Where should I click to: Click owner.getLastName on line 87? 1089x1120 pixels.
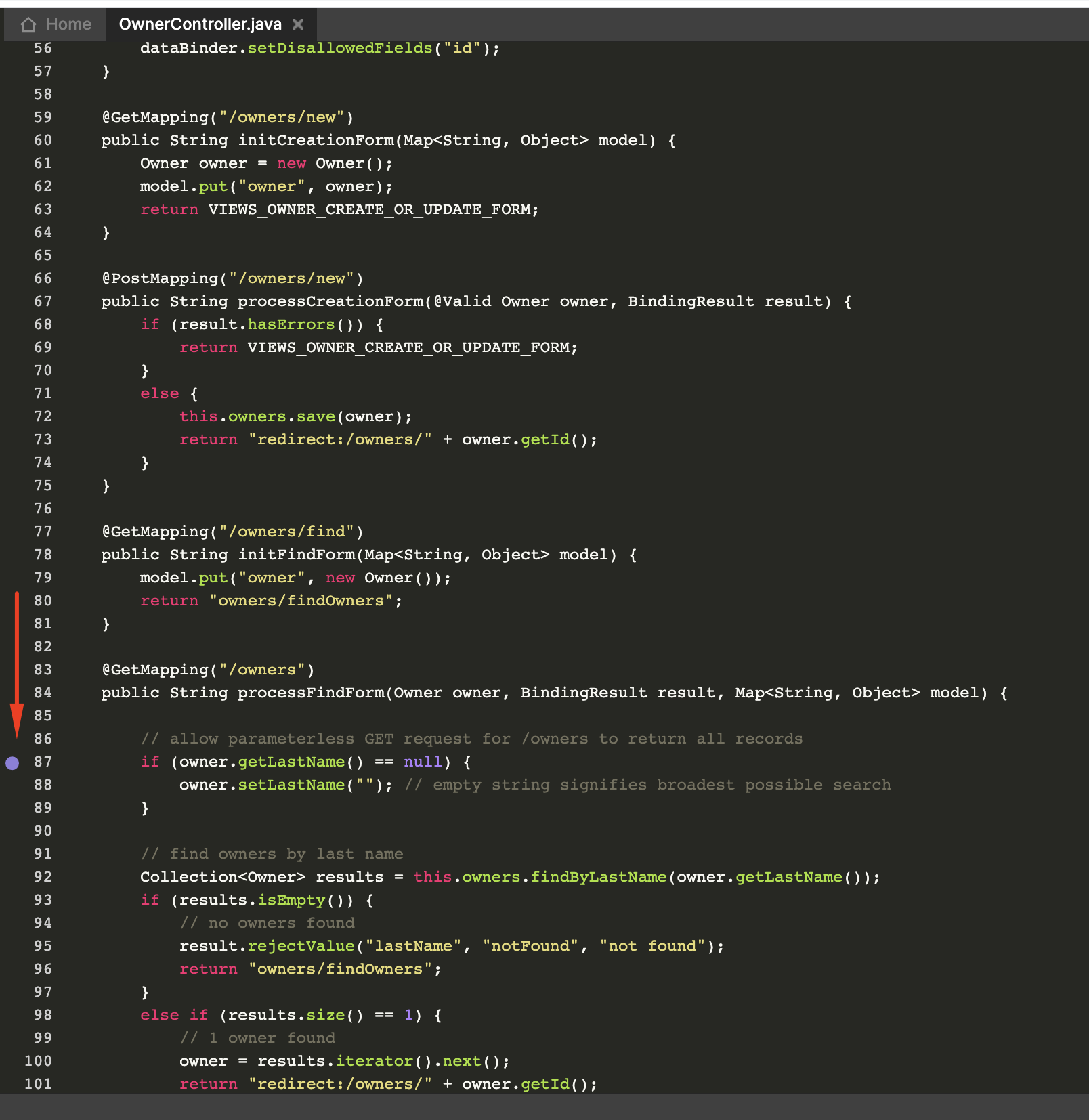[261, 762]
